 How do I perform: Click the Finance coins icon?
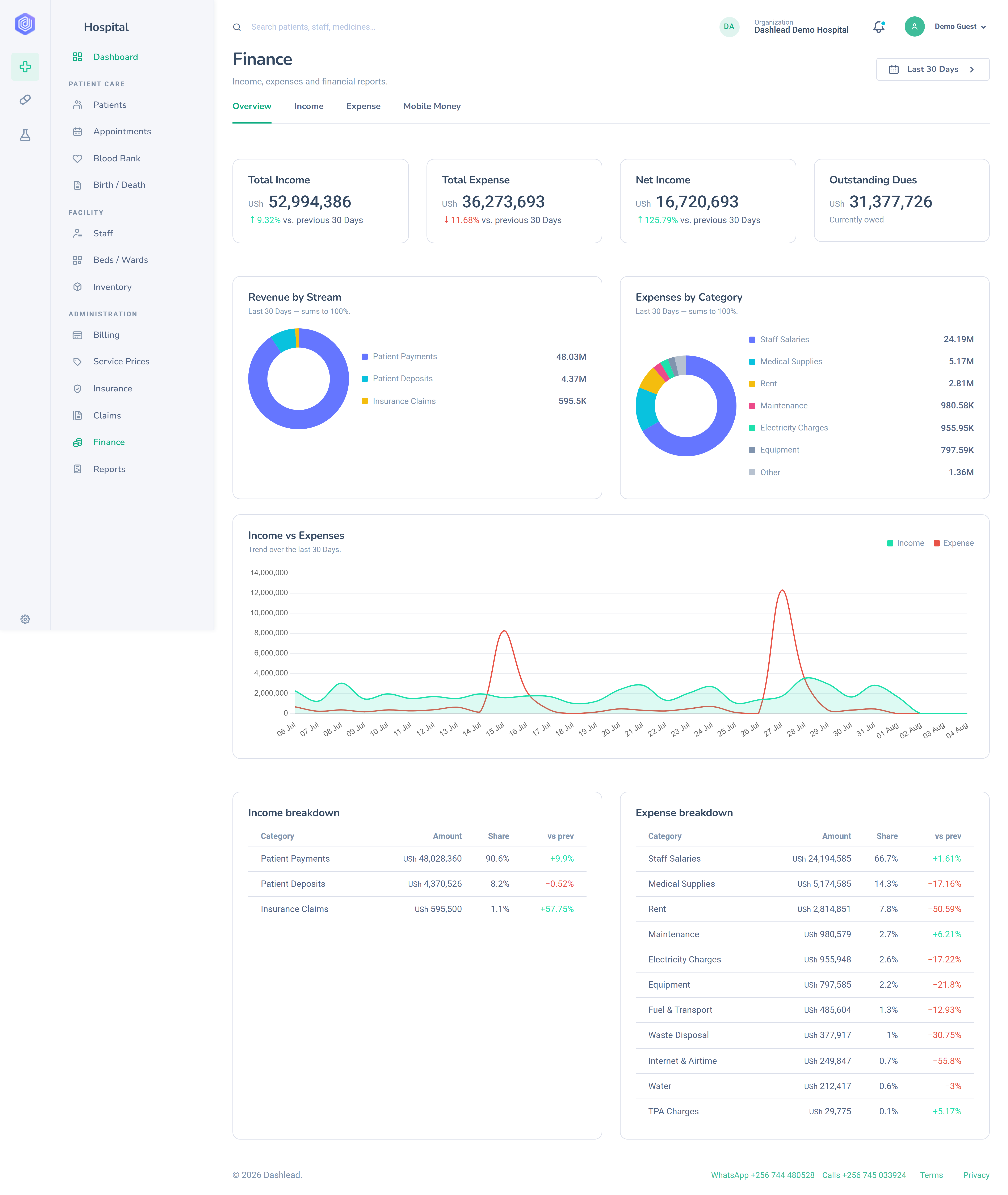point(78,442)
